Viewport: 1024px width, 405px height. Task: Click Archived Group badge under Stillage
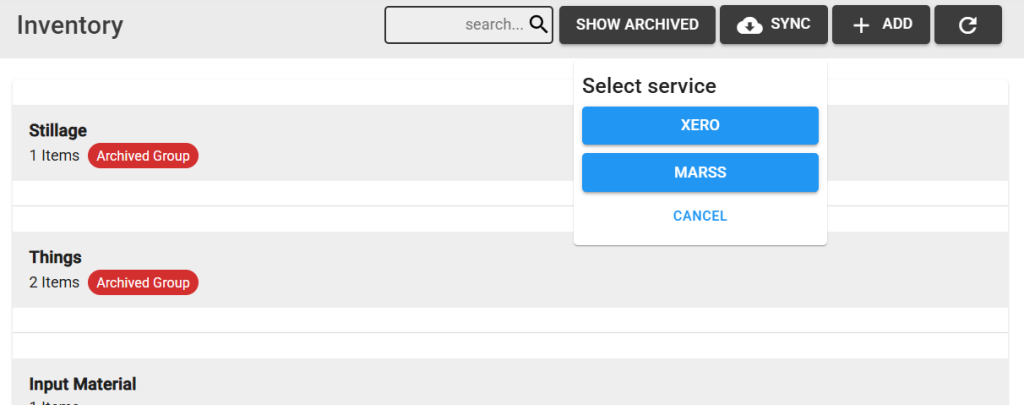click(x=143, y=156)
